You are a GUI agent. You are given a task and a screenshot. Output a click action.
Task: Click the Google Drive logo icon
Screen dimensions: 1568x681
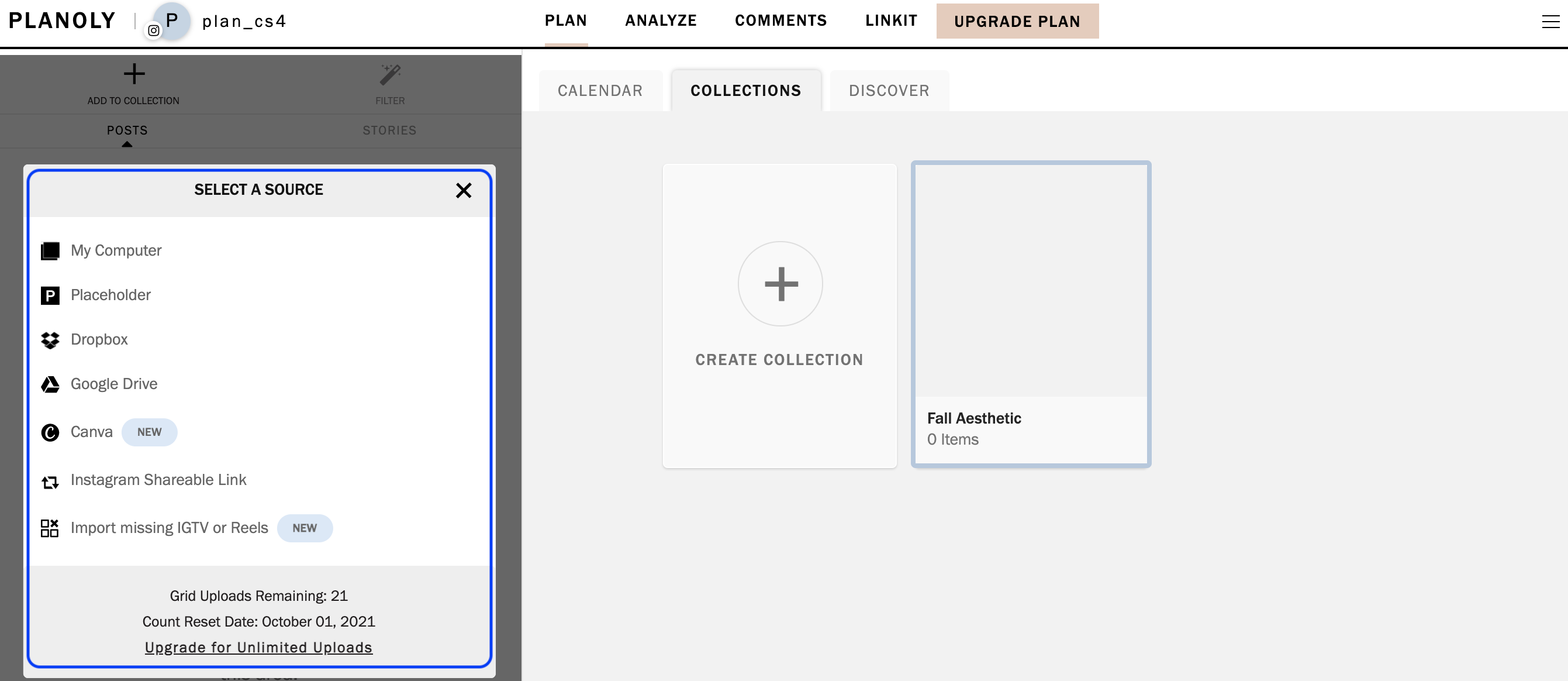pos(50,384)
